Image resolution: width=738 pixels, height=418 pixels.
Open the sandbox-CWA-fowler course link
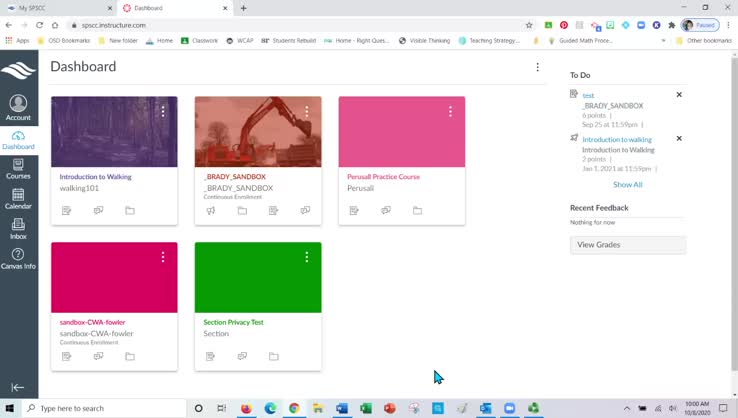pos(92,322)
